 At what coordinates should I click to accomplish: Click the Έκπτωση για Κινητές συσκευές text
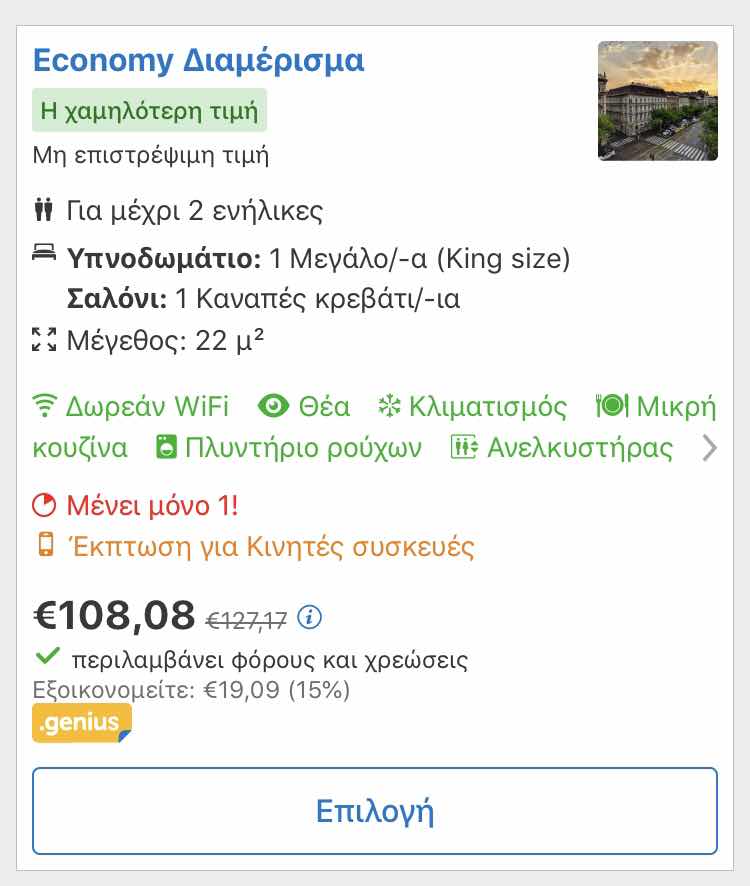tap(271, 547)
